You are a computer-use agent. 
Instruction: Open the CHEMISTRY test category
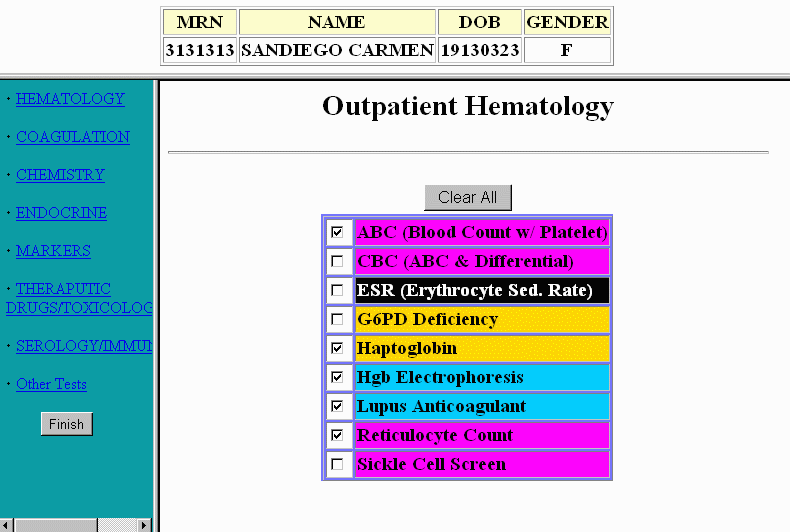pyautogui.click(x=60, y=175)
